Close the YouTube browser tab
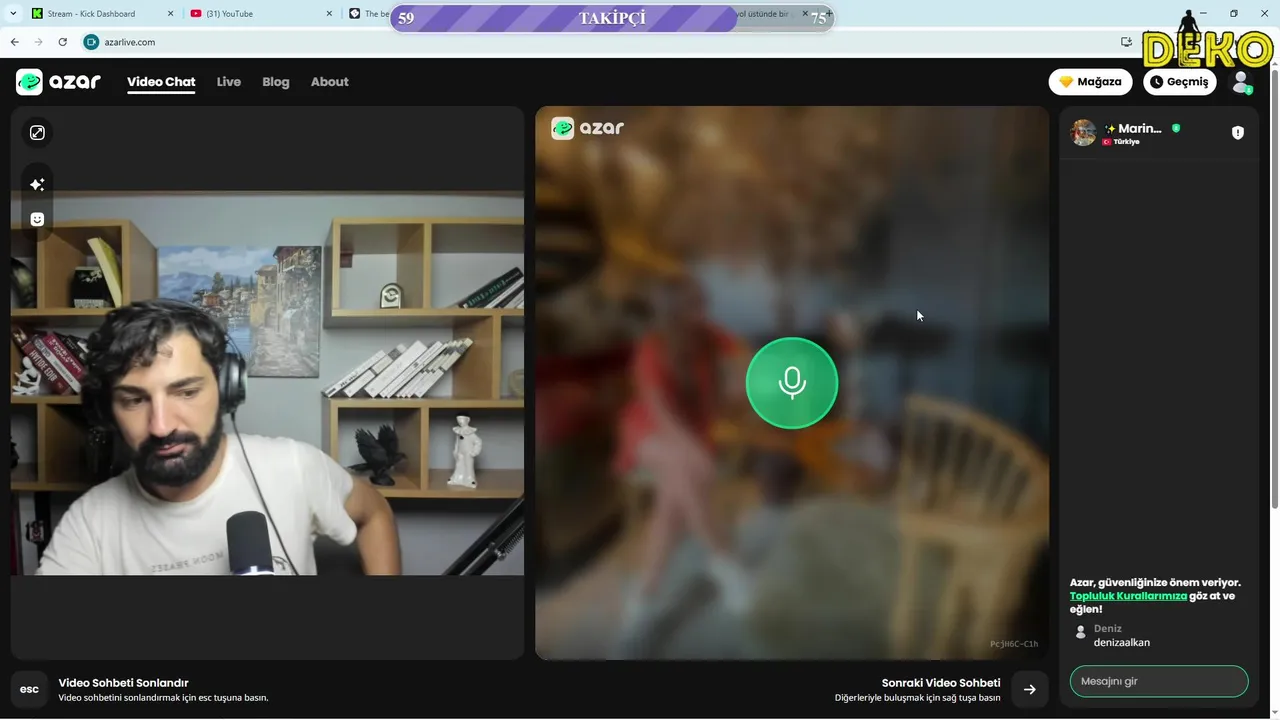This screenshot has width=1280, height=720. pos(330,14)
